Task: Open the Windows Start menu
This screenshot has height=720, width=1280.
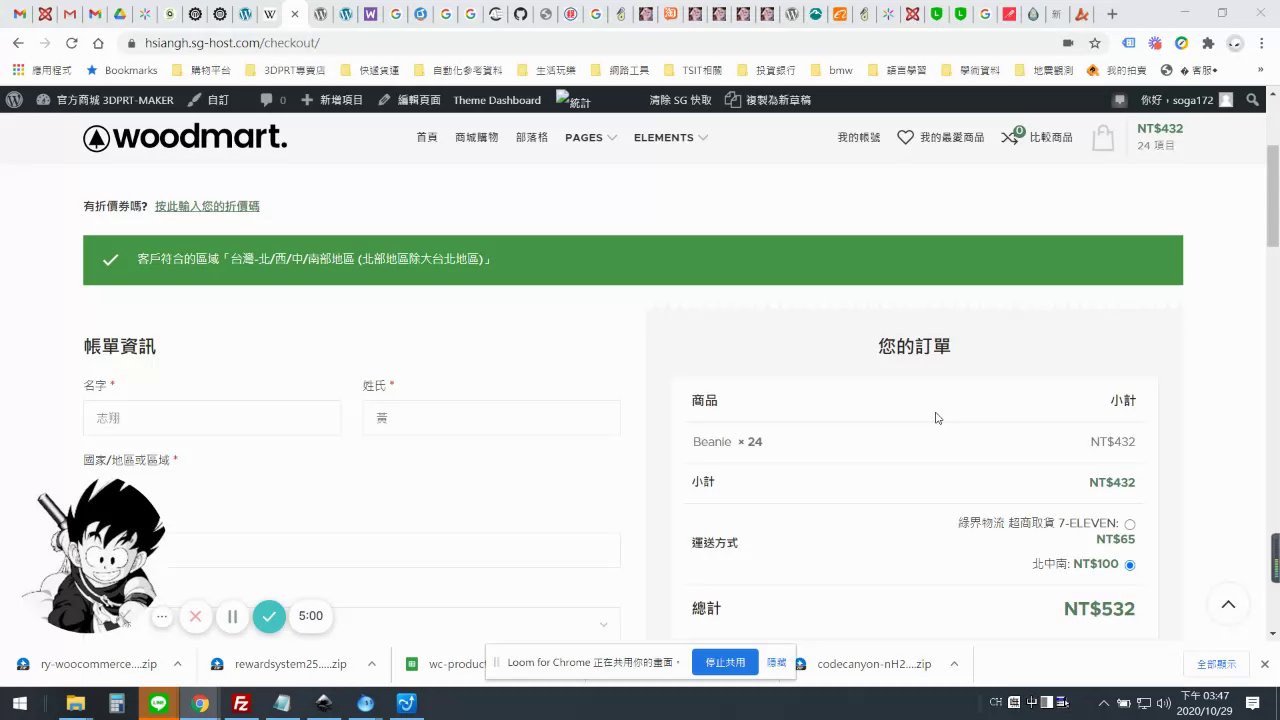Action: pos(19,704)
